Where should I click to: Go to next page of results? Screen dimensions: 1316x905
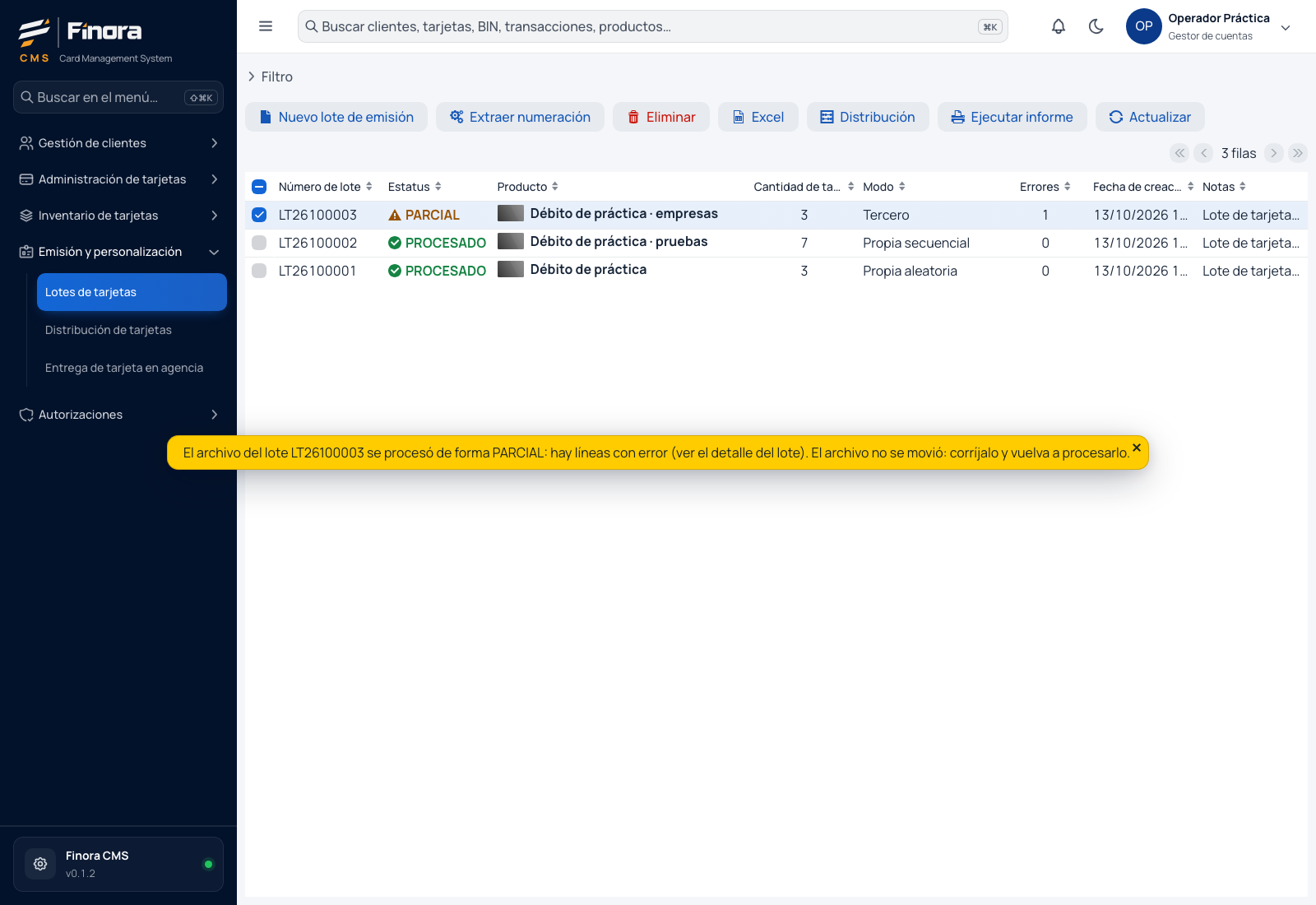click(x=1274, y=153)
